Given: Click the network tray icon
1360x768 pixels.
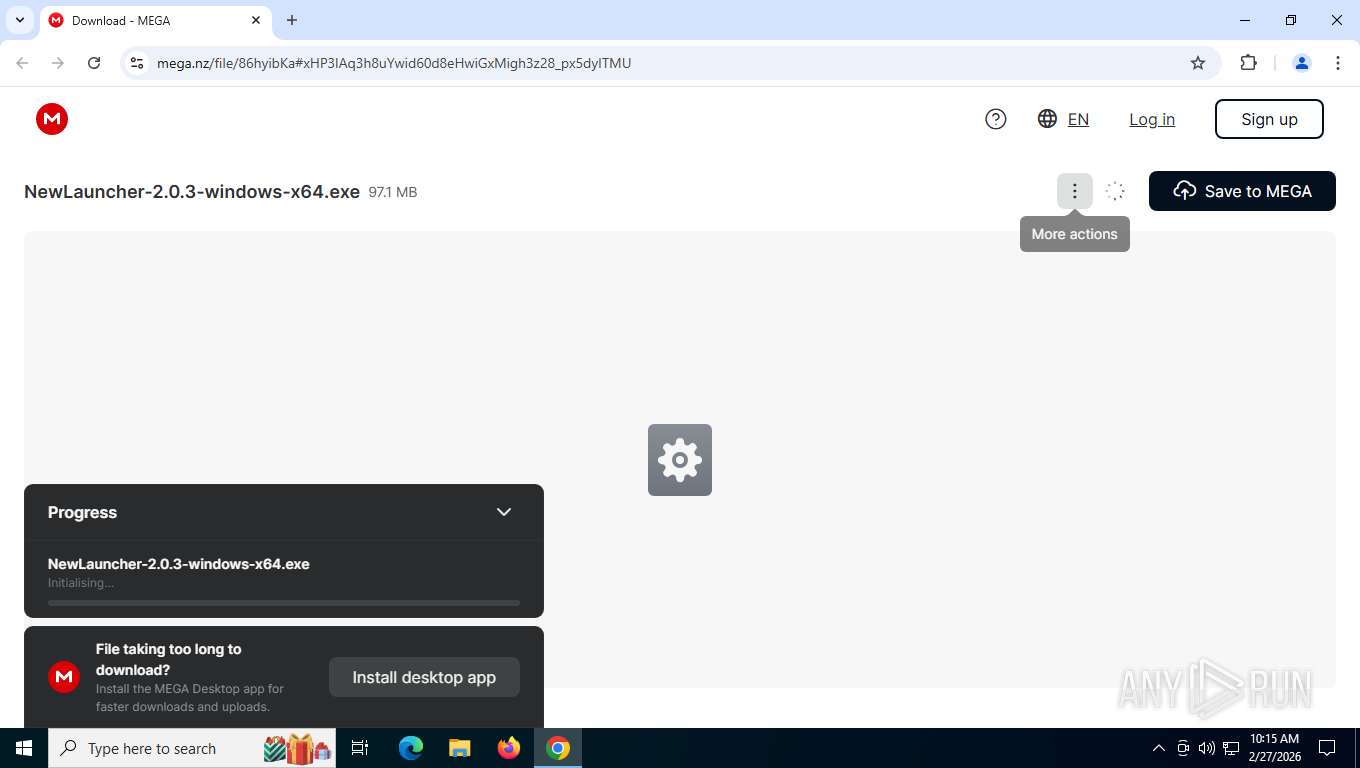Looking at the screenshot, I should [x=1231, y=748].
